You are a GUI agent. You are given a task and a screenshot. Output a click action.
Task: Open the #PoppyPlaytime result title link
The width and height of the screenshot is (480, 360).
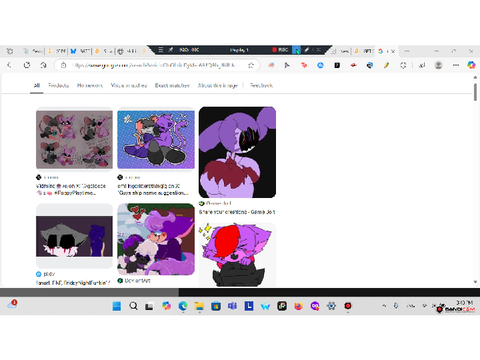click(x=71, y=189)
